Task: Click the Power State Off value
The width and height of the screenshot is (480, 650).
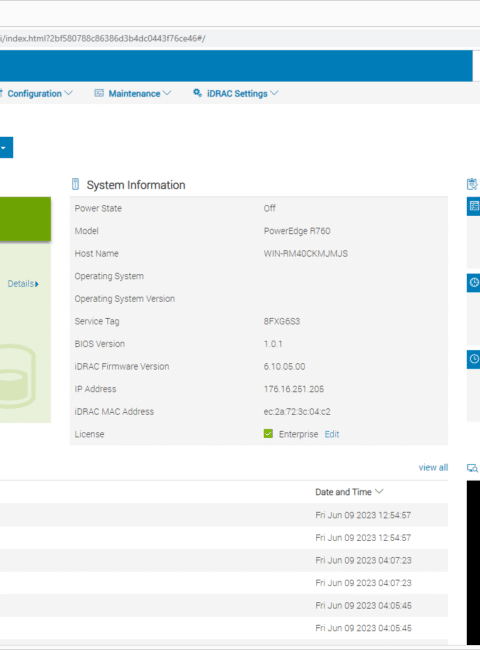Action: click(x=269, y=208)
